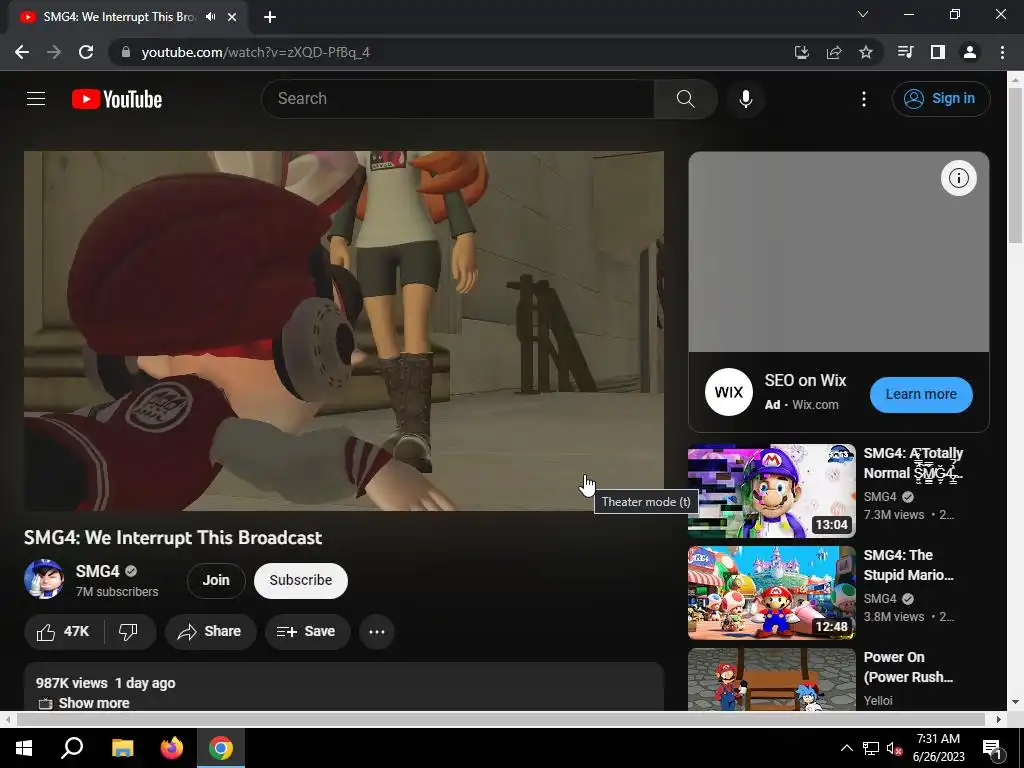Open the Power On video thumbnail
Image resolution: width=1024 pixels, height=768 pixels.
pyautogui.click(x=771, y=679)
